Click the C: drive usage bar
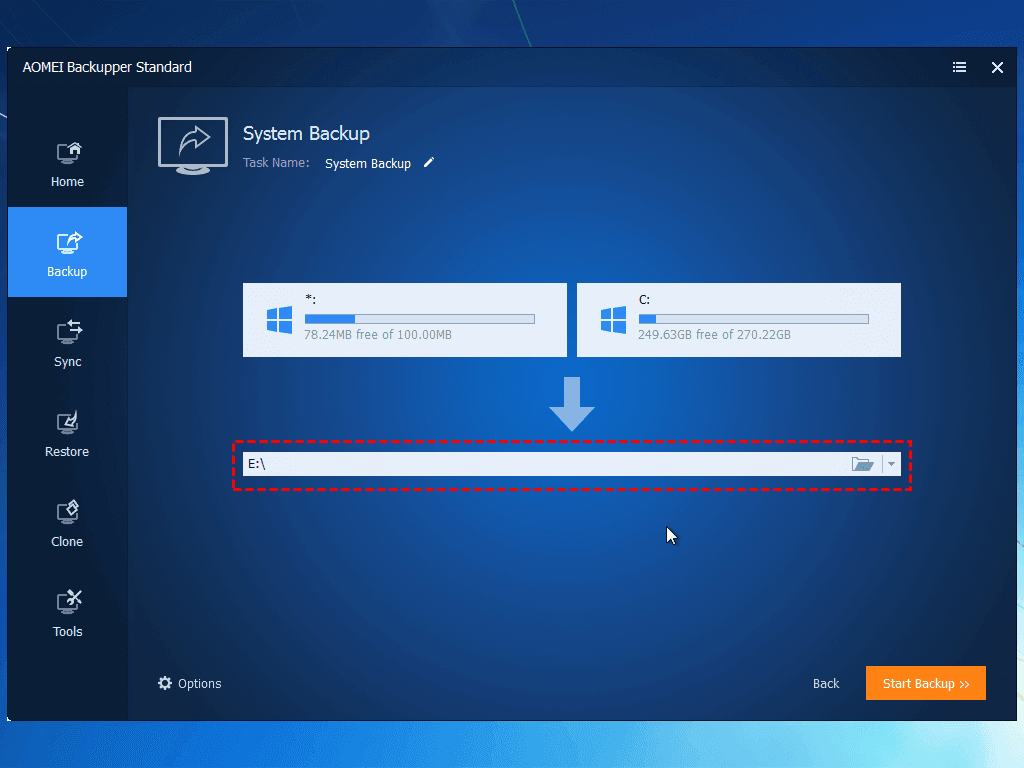The height and width of the screenshot is (768, 1024). [x=754, y=319]
